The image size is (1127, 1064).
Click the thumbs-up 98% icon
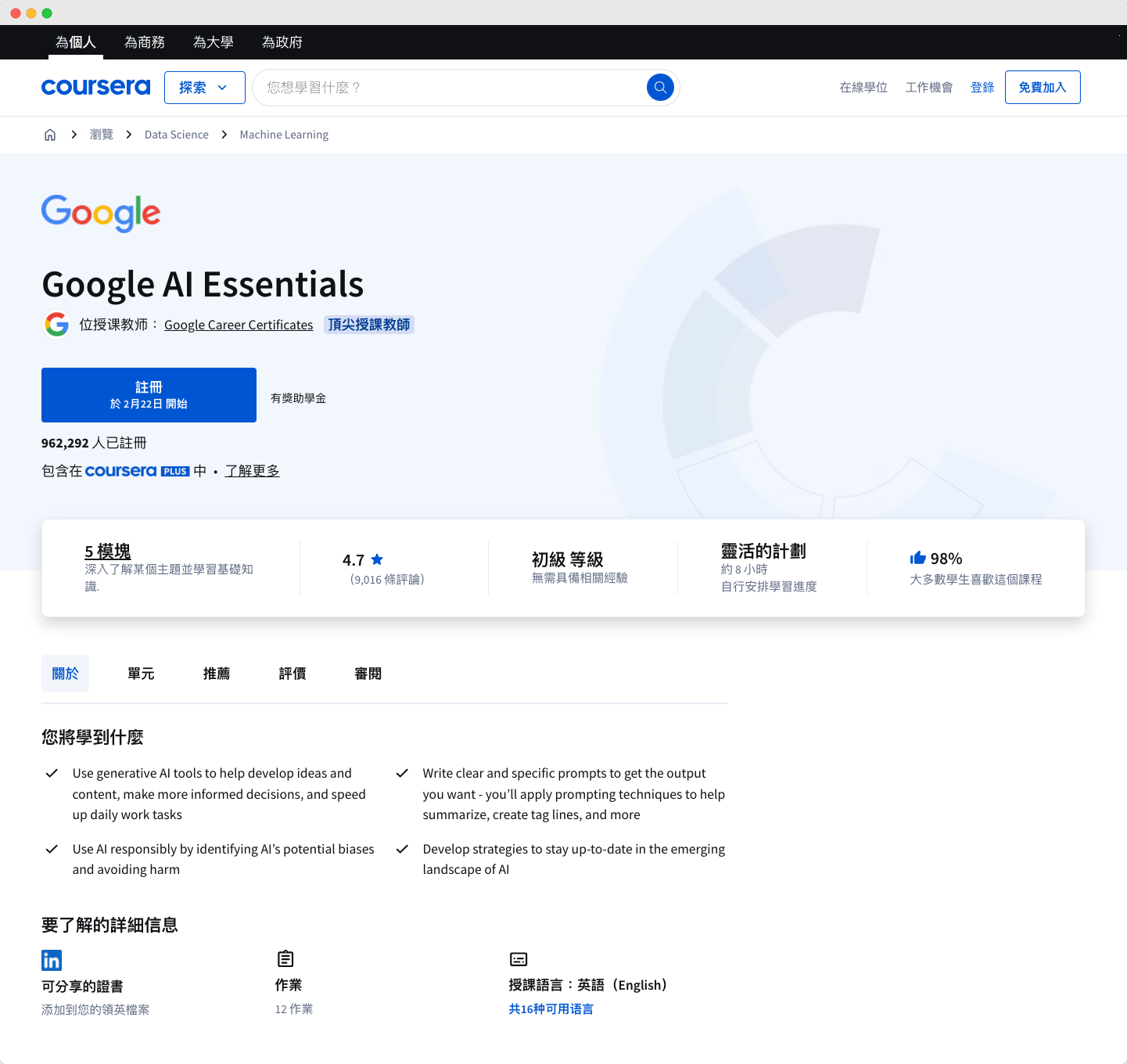point(917,558)
